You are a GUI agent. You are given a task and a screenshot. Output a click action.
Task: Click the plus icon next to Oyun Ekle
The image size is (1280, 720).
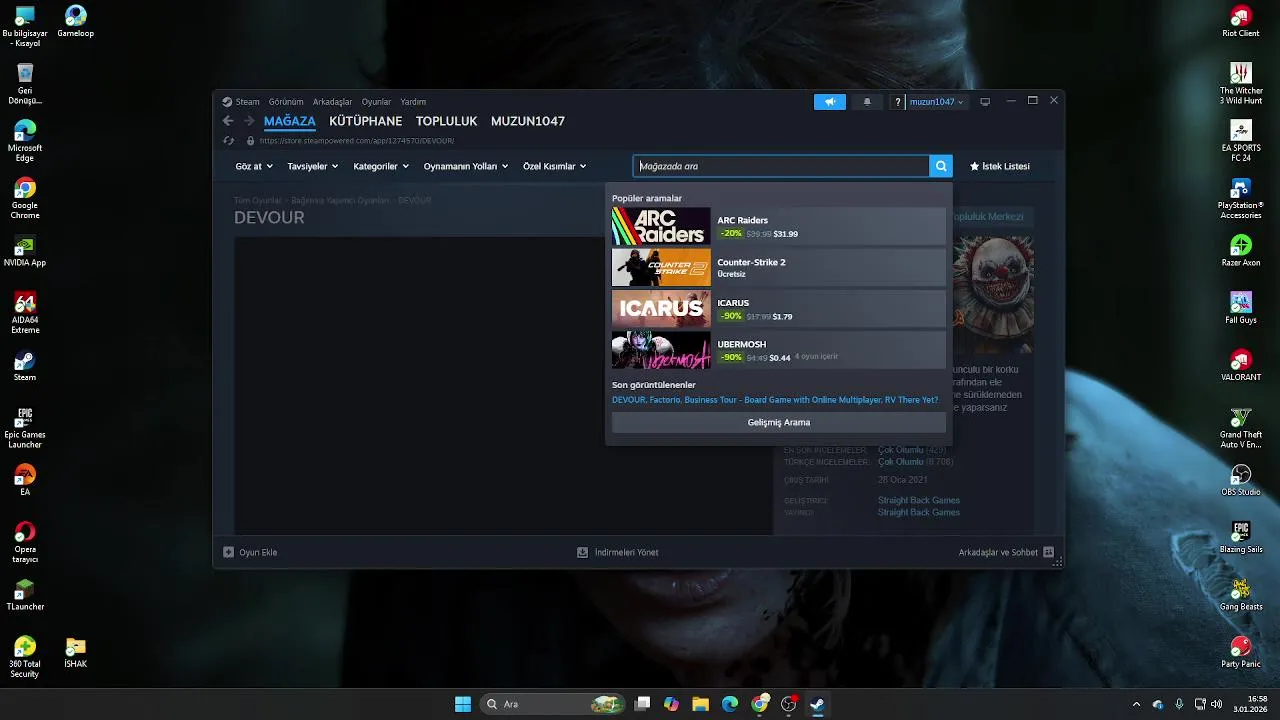point(228,552)
